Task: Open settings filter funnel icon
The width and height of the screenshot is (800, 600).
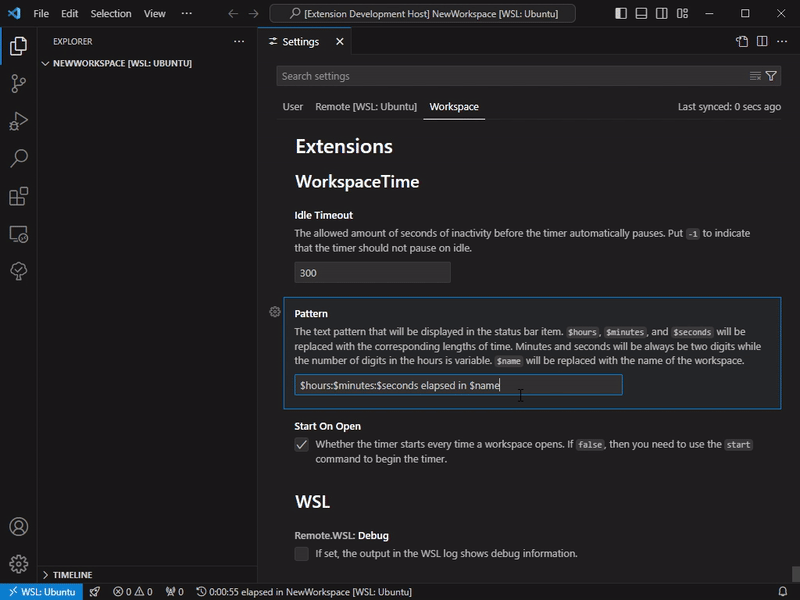Action: pos(771,76)
